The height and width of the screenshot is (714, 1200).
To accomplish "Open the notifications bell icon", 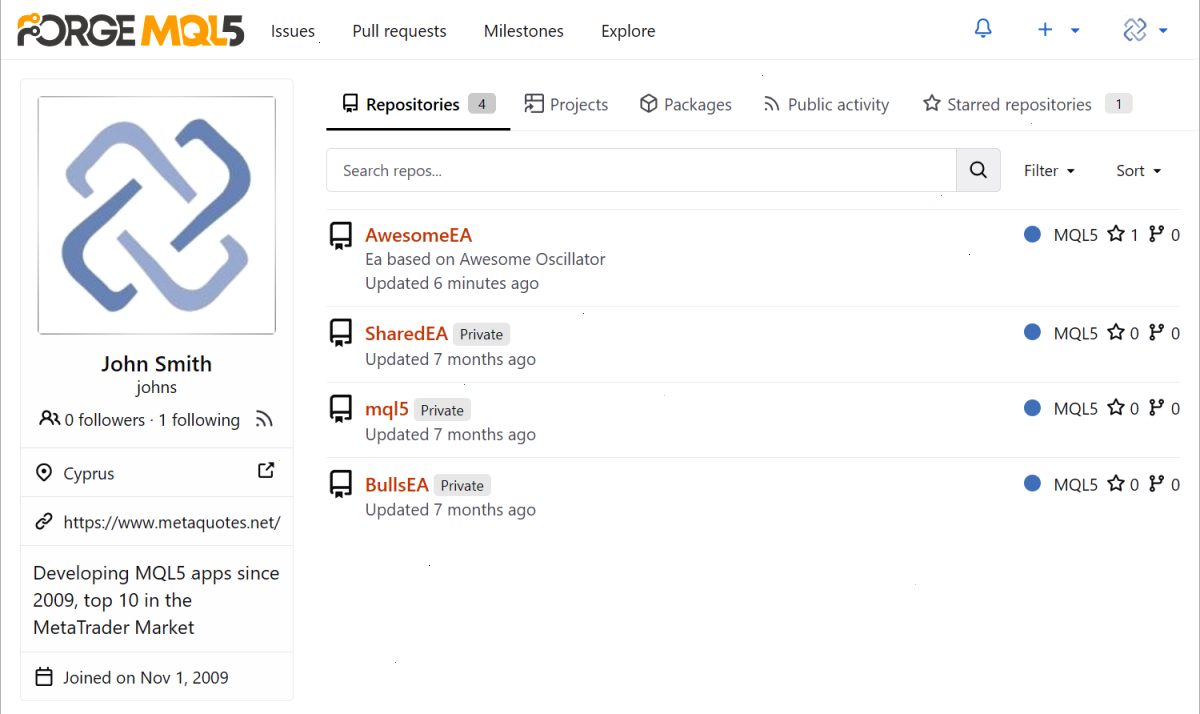I will (x=983, y=29).
